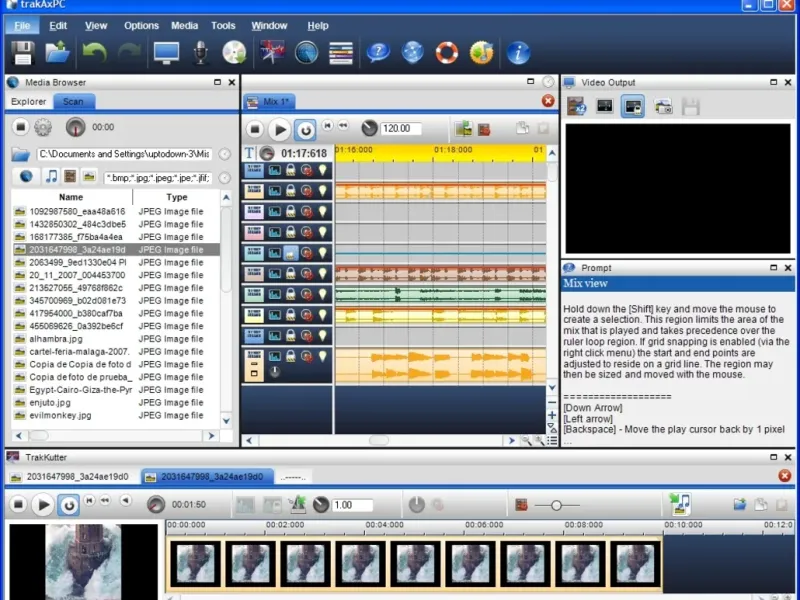Viewport: 800px width, 600px height.
Task: Click the blue info icon in main toolbar
Action: click(x=517, y=52)
